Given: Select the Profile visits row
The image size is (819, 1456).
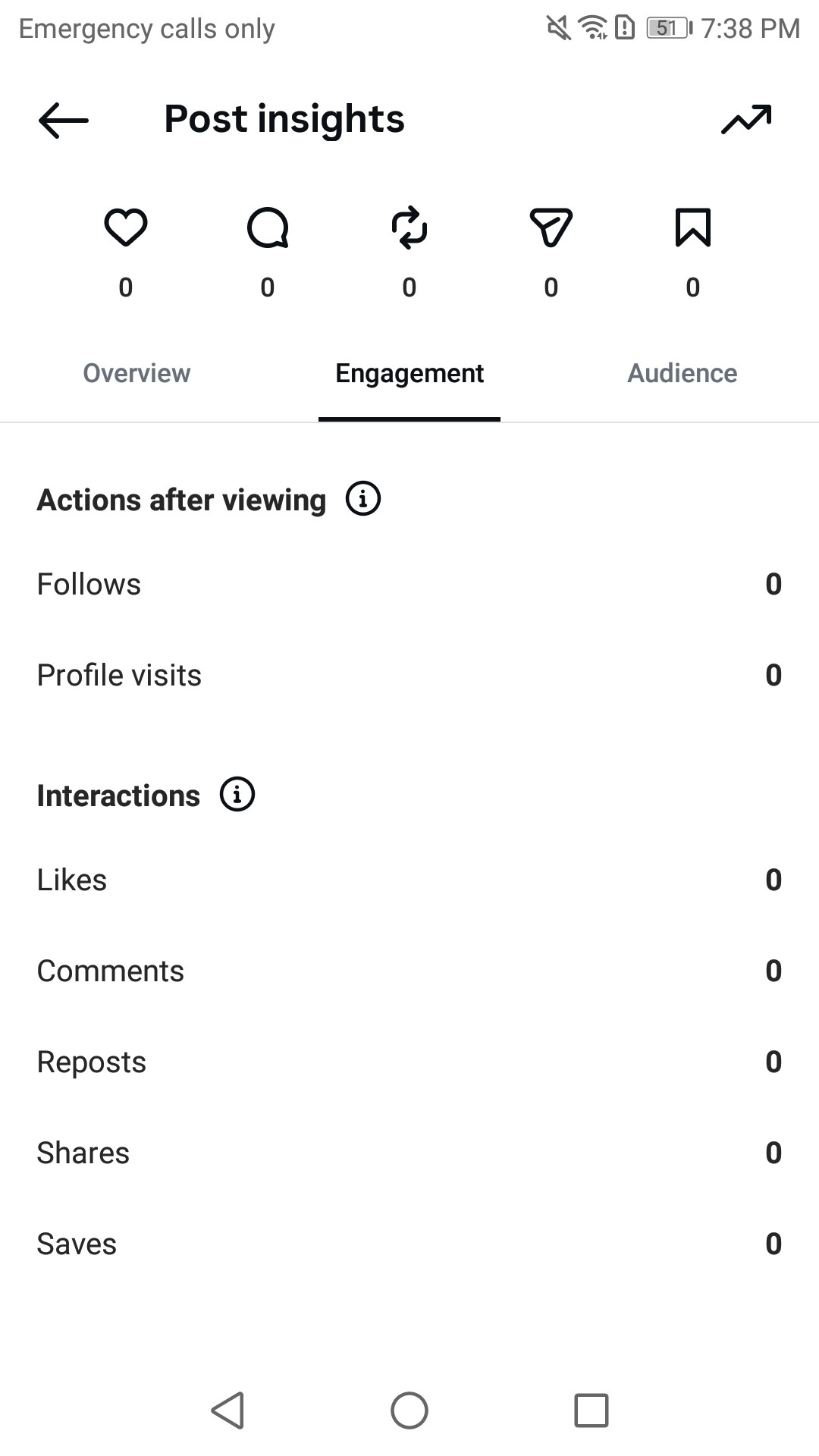Looking at the screenshot, I should [x=409, y=675].
